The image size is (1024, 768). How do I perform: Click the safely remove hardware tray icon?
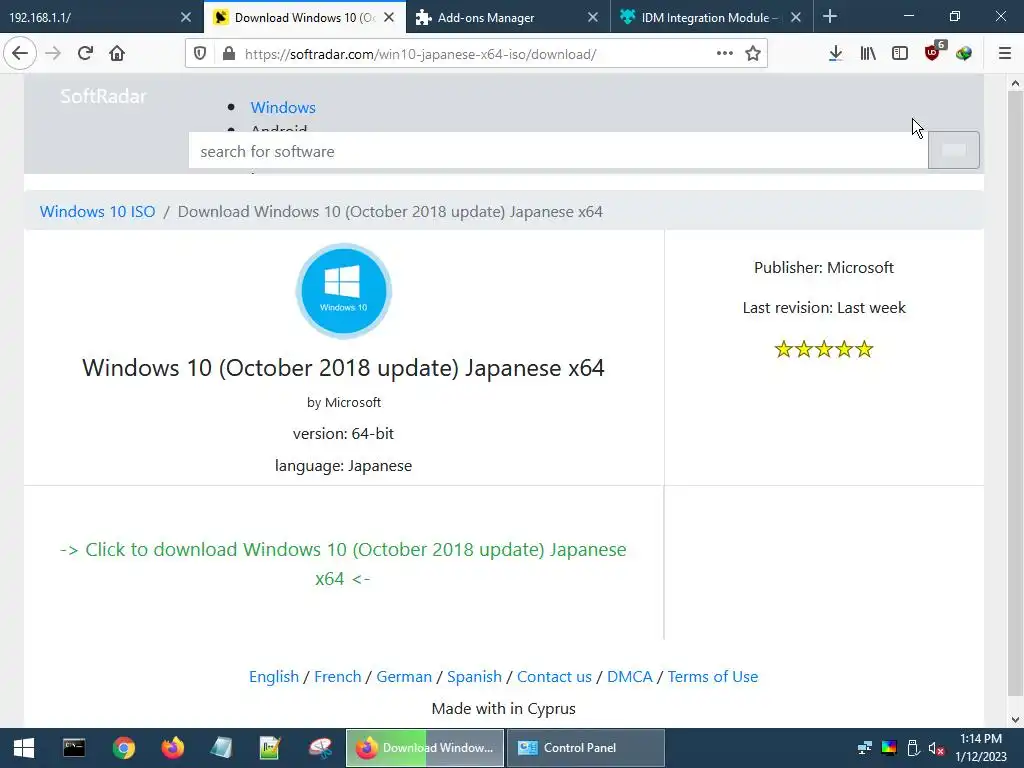913,748
